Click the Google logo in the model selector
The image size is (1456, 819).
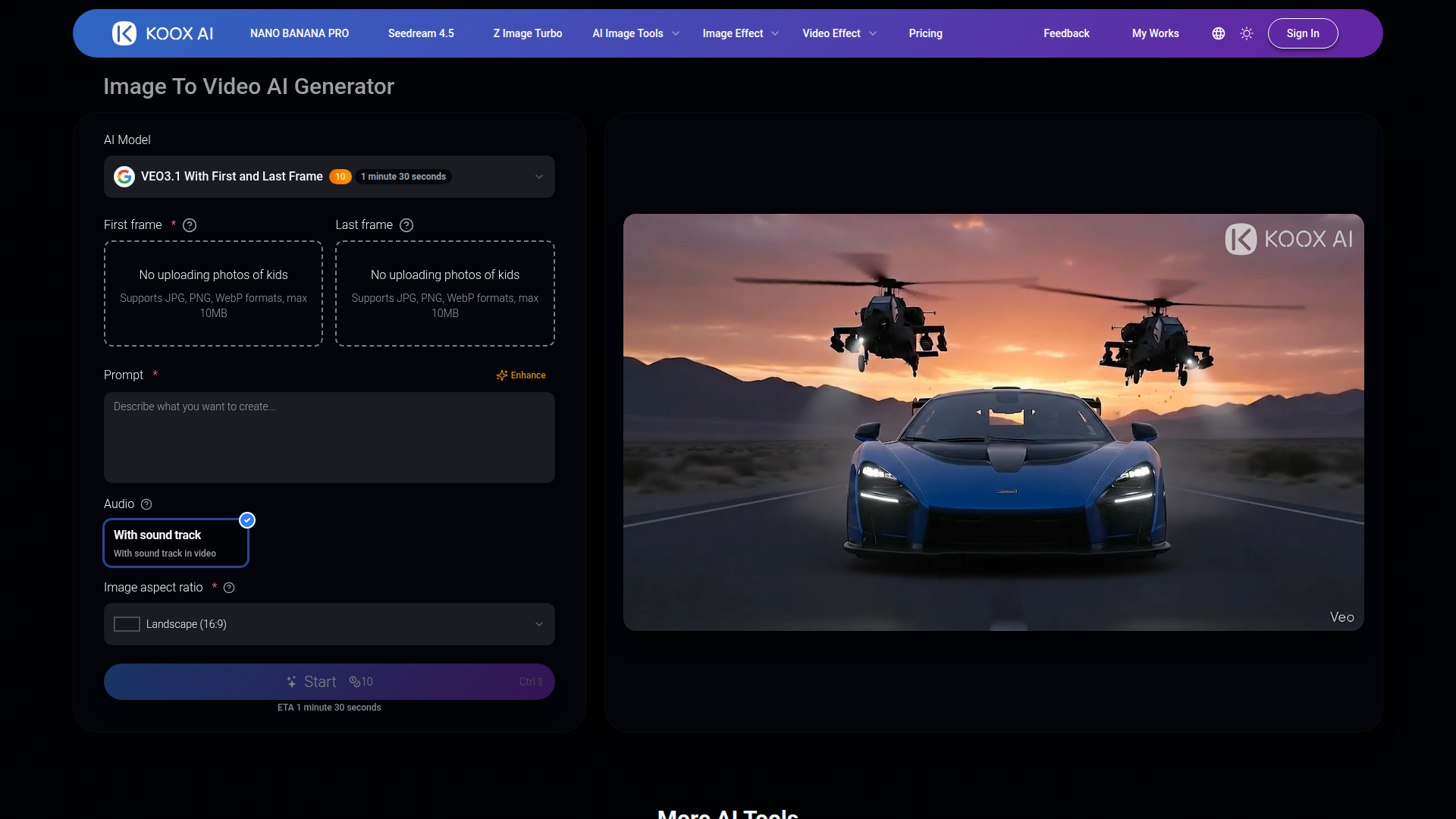point(124,177)
